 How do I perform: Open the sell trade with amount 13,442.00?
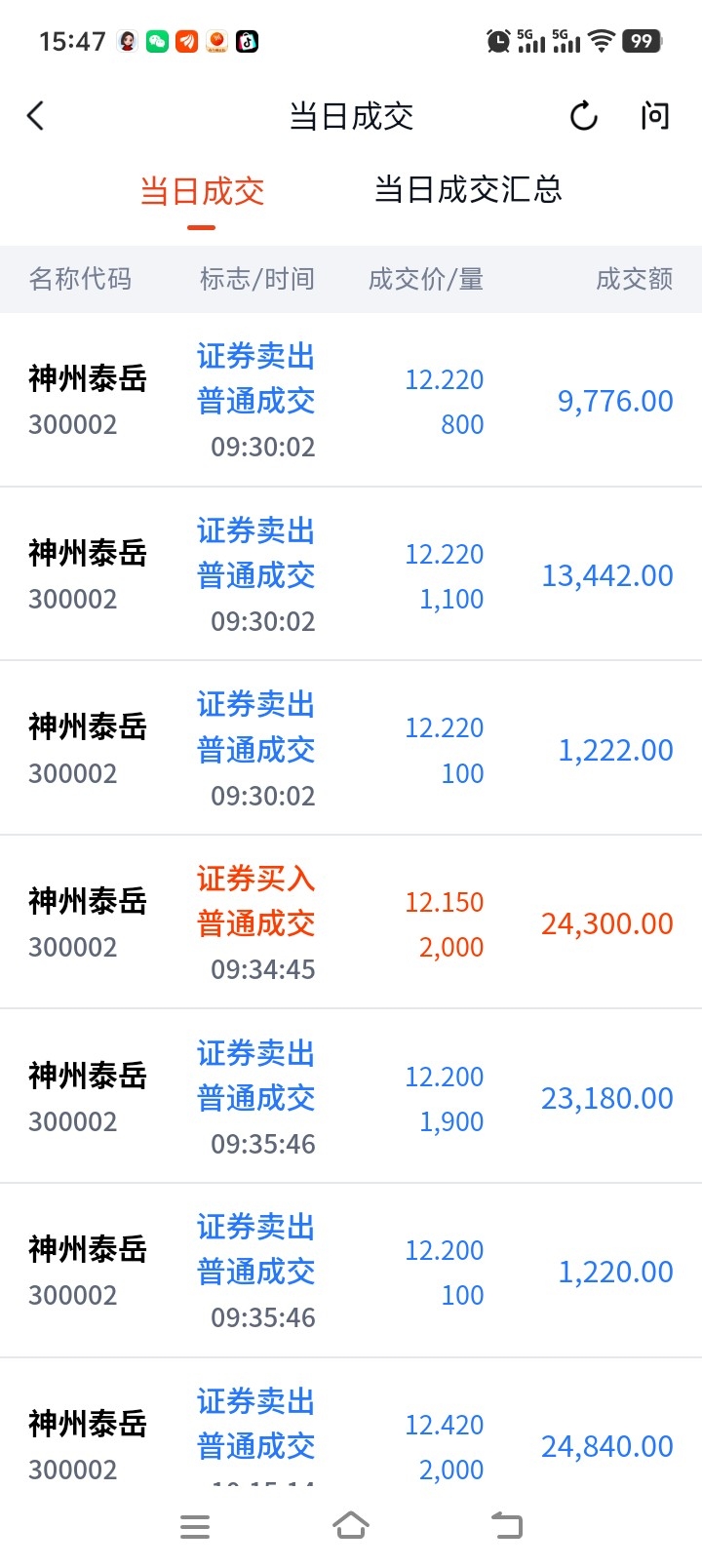351,574
